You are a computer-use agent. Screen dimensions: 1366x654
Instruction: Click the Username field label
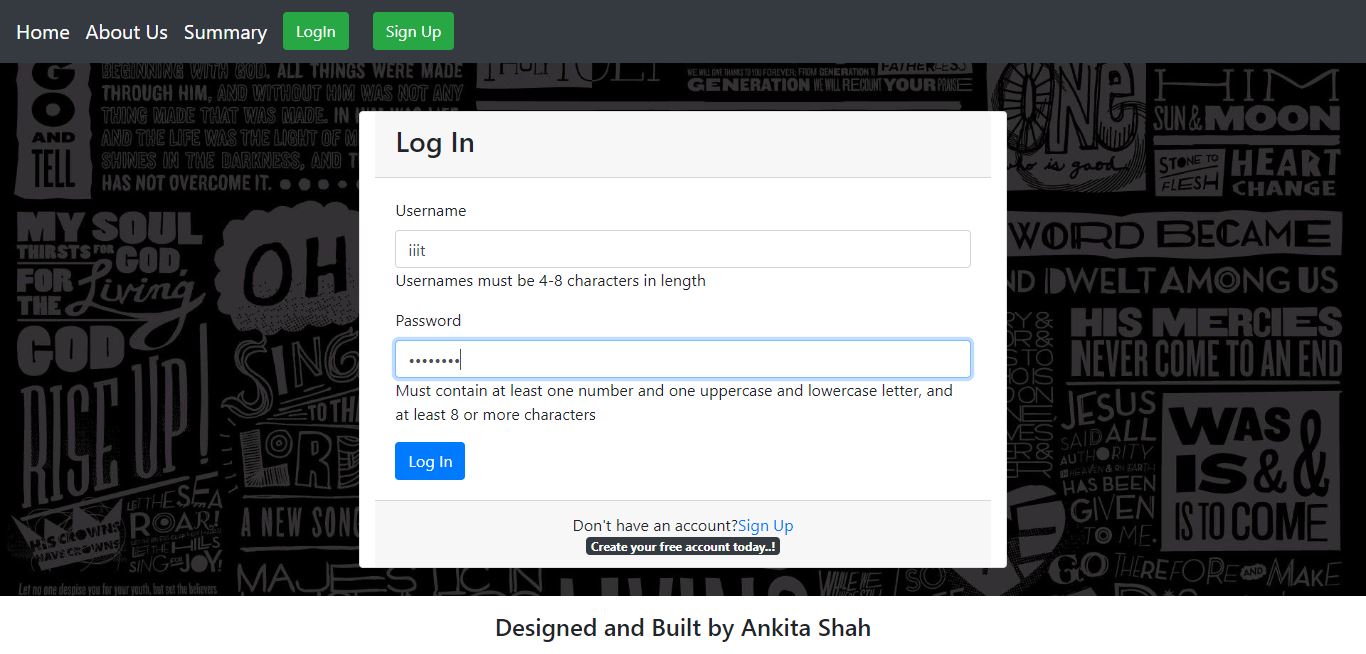coord(431,210)
